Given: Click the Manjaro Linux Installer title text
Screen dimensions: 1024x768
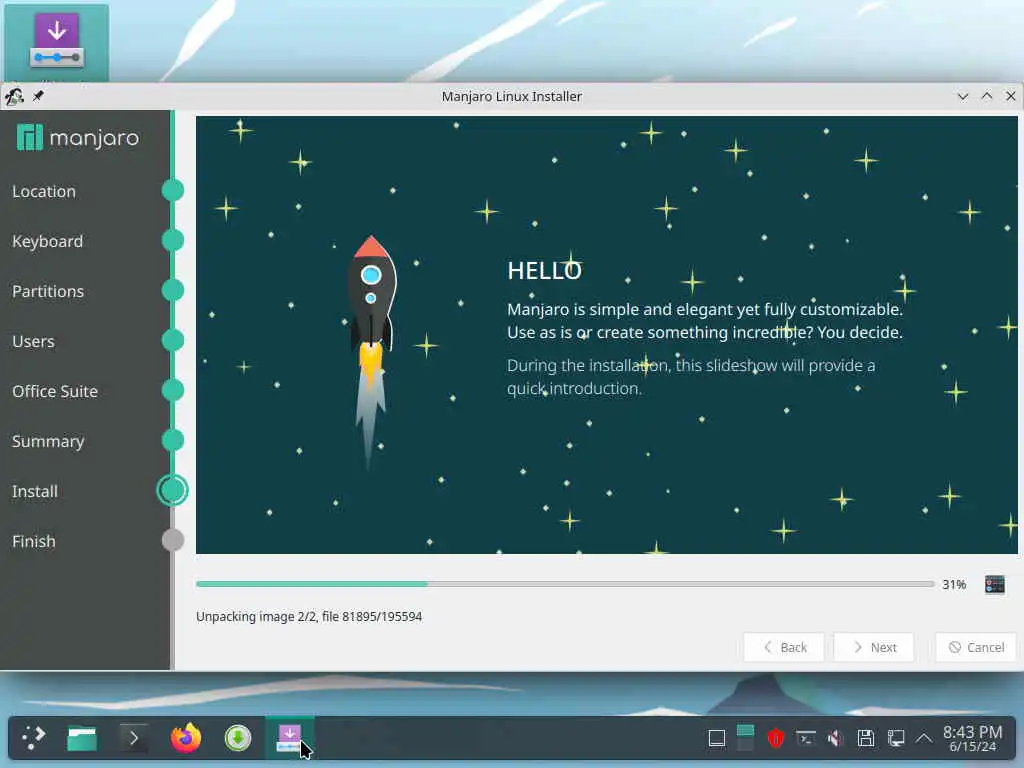Looking at the screenshot, I should 511,96.
